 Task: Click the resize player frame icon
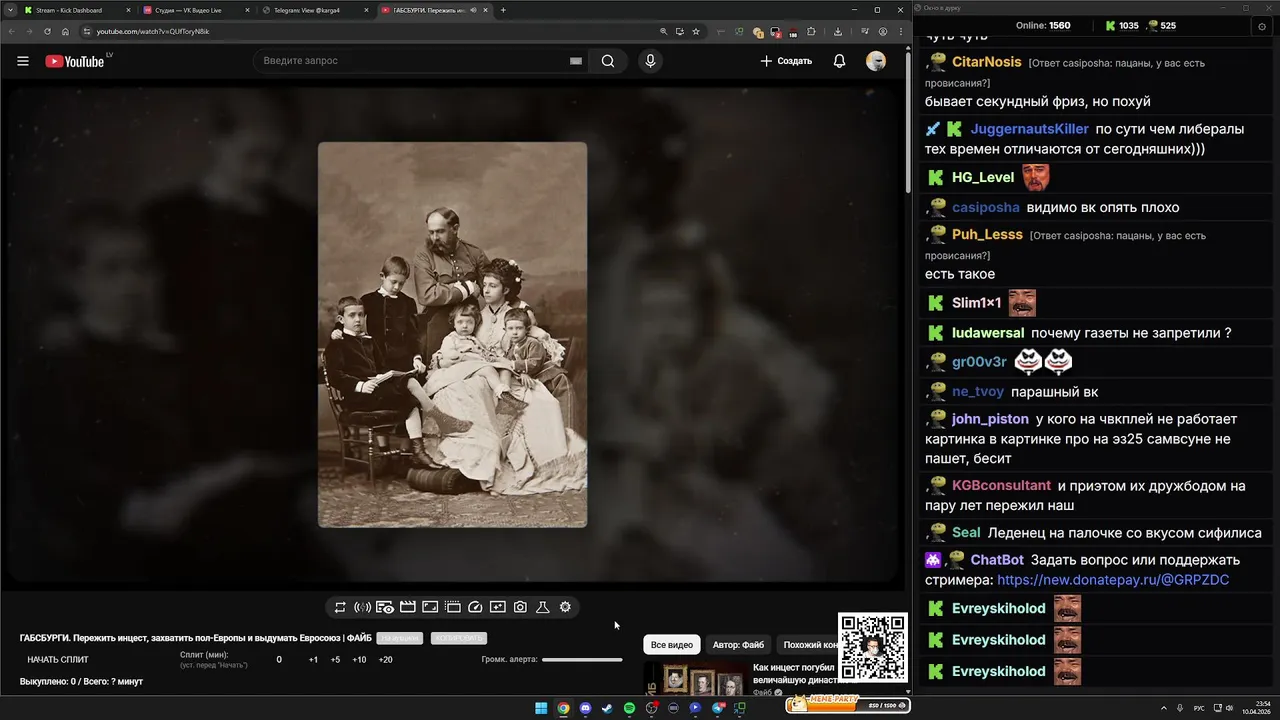430,607
